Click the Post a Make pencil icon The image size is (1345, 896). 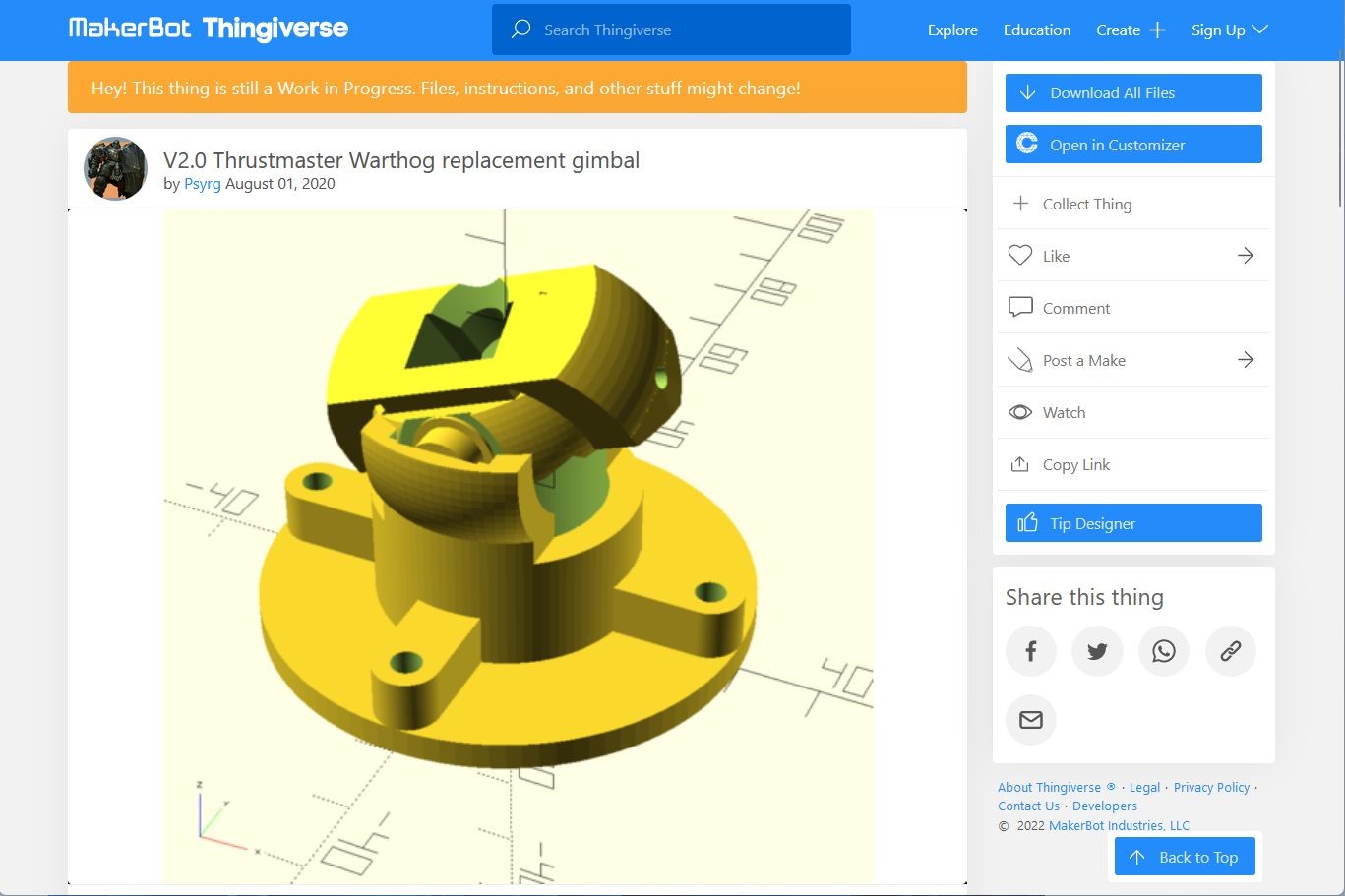click(x=1020, y=360)
